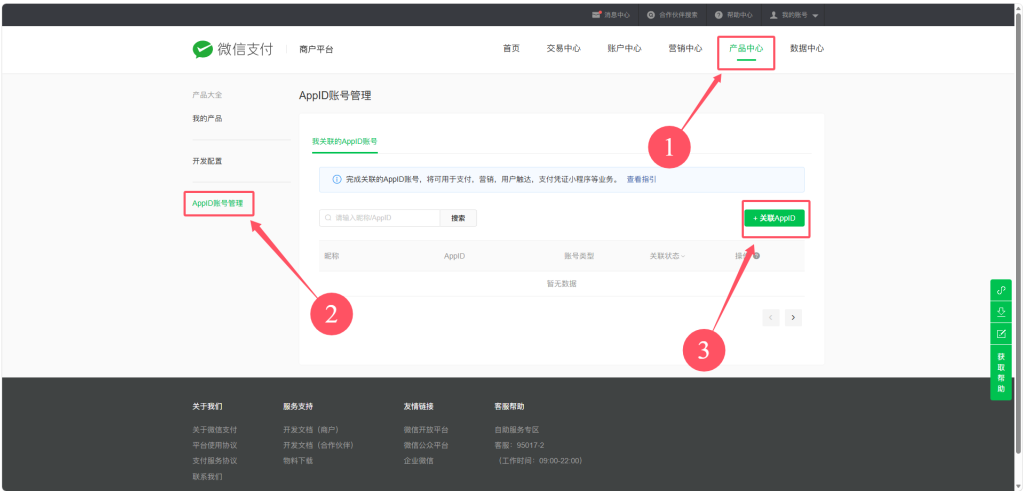Image resolution: width=1024 pixels, height=491 pixels.
Task: Click the link icon in the green side toolbar
Action: pyautogui.click(x=1000, y=291)
